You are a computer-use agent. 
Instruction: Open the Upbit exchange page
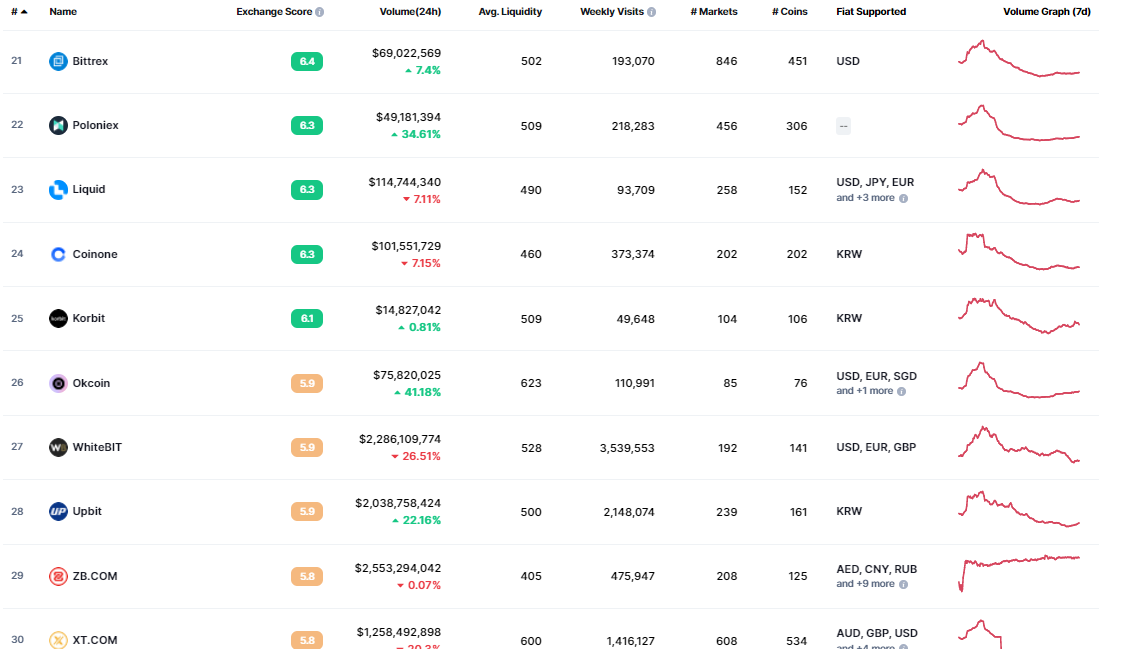coord(87,511)
